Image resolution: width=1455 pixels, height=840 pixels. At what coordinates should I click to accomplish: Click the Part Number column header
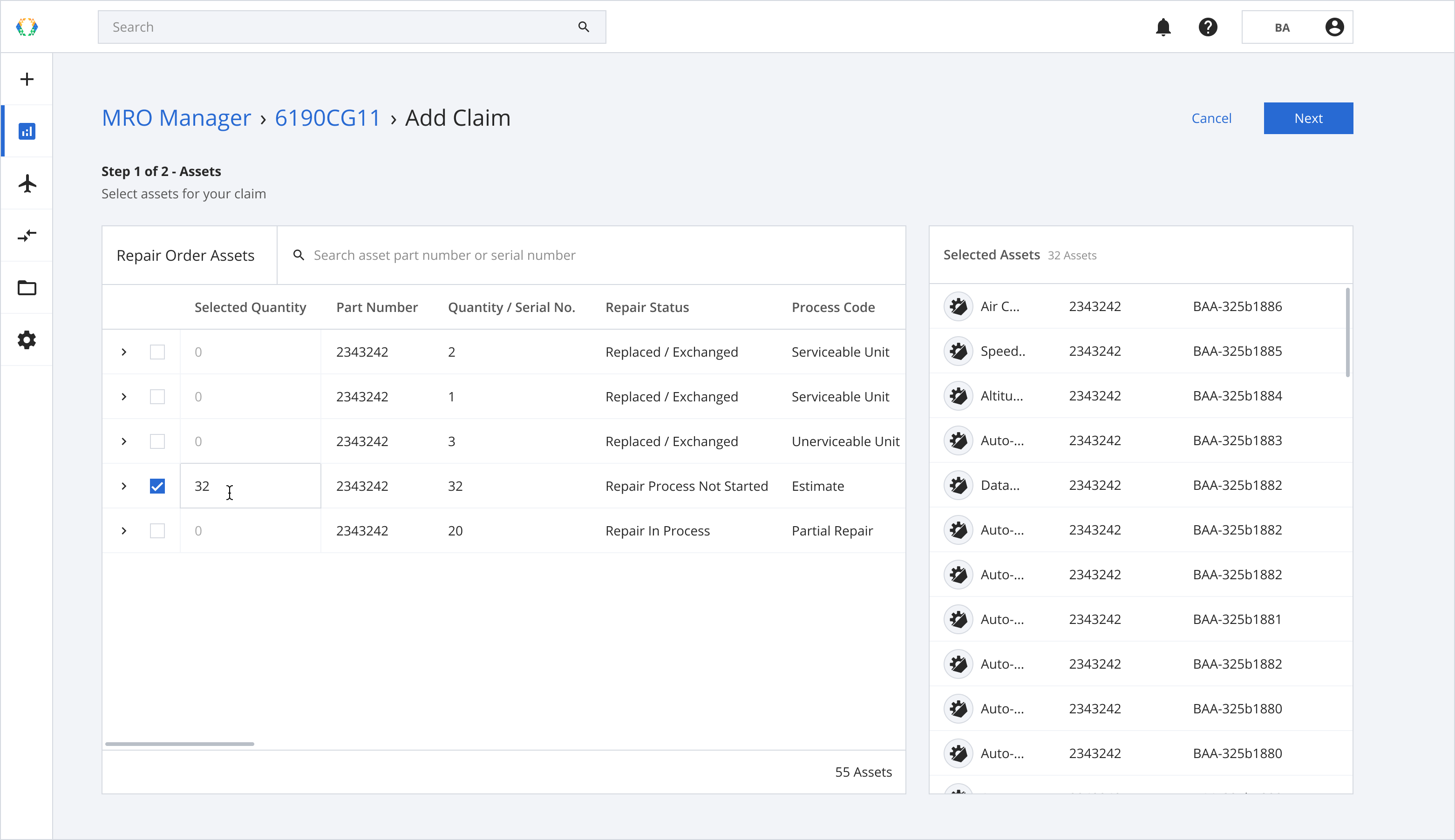coord(377,307)
